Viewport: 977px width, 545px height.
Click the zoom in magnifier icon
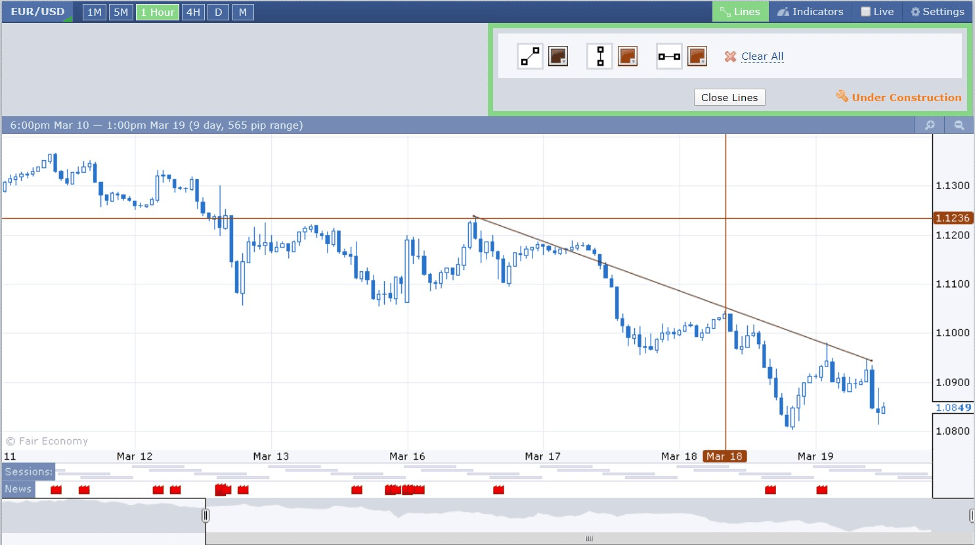pos(929,125)
